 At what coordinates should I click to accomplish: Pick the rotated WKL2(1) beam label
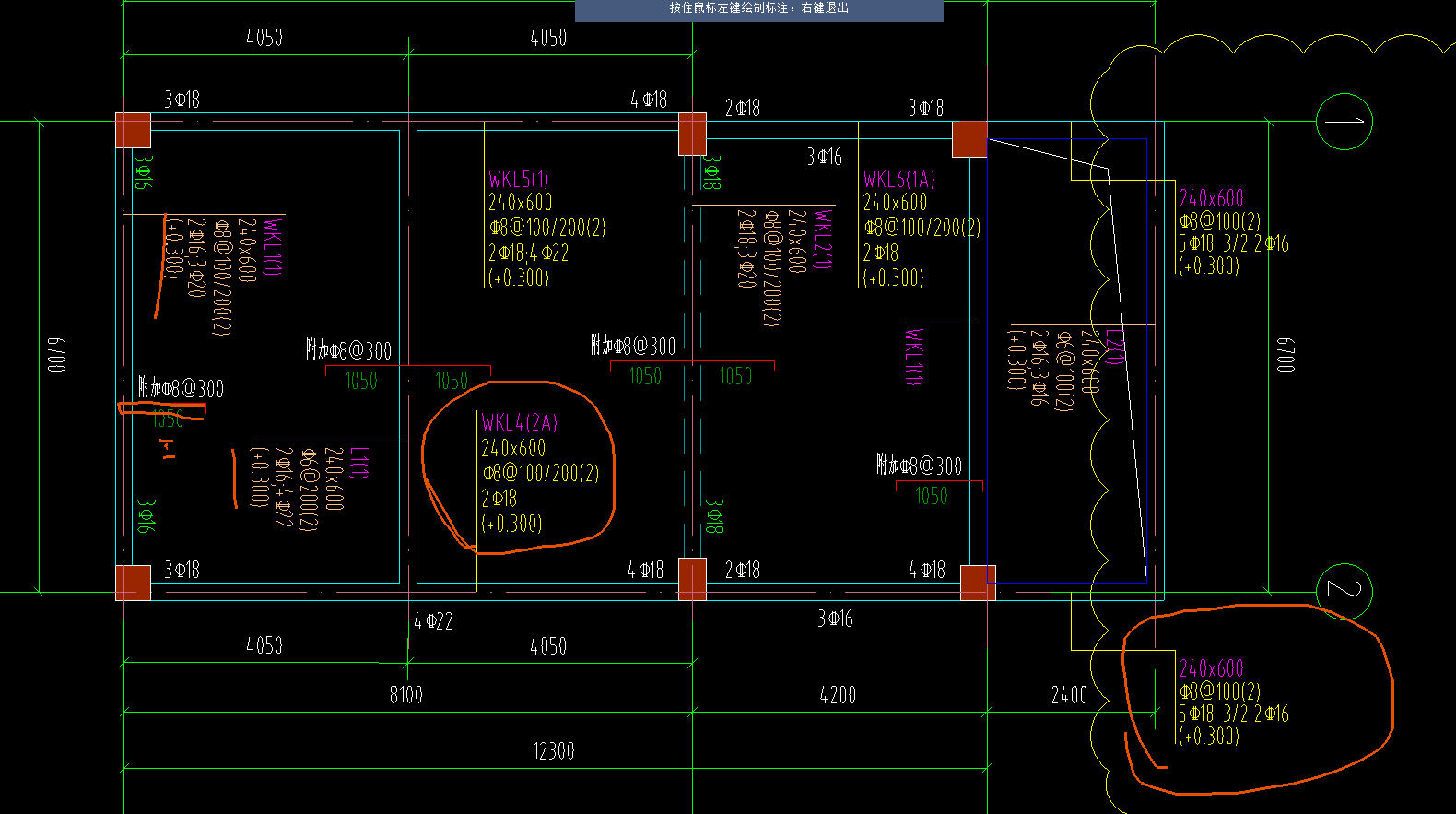click(x=823, y=239)
